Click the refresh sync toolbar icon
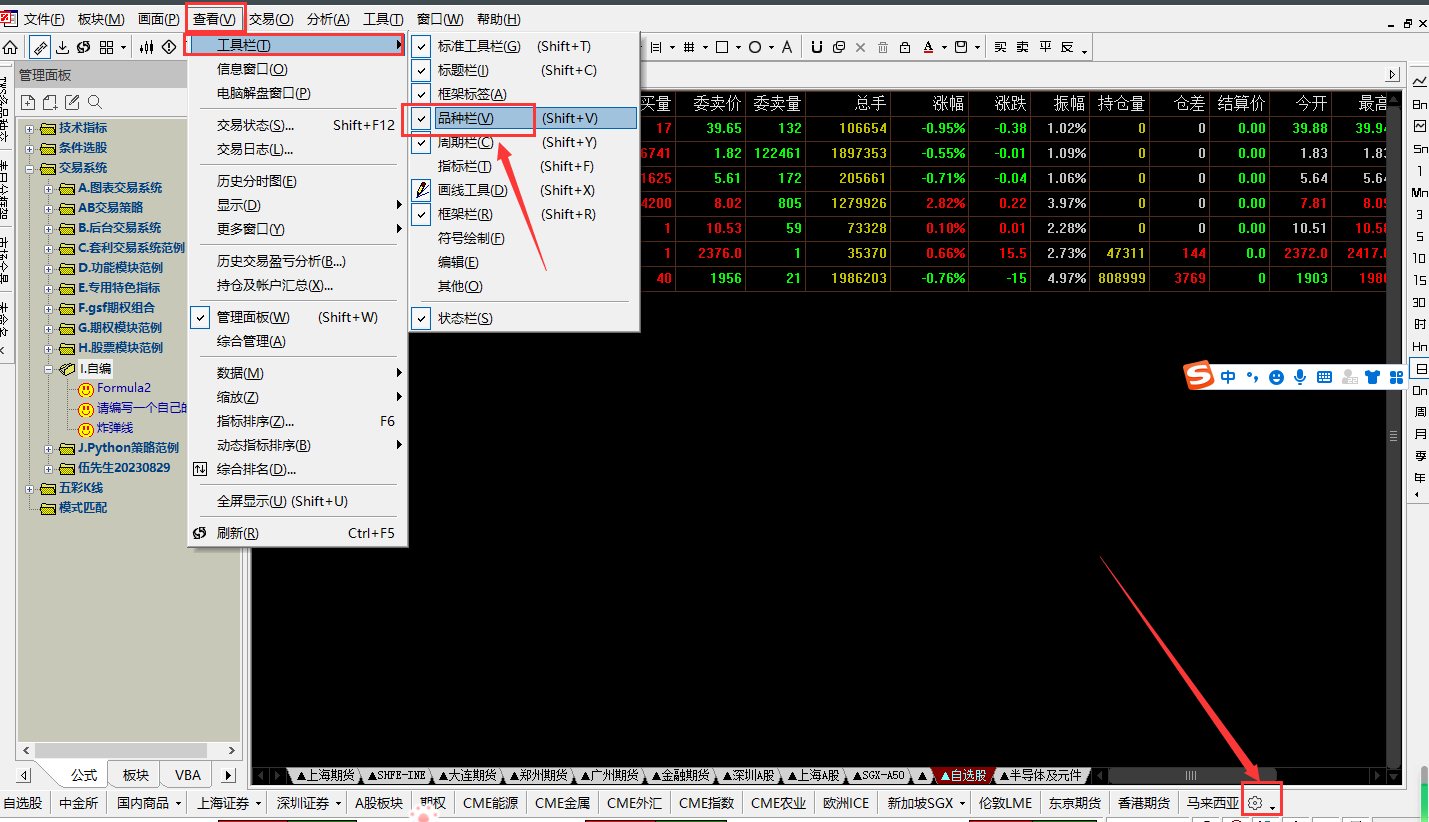1429x822 pixels. [84, 47]
